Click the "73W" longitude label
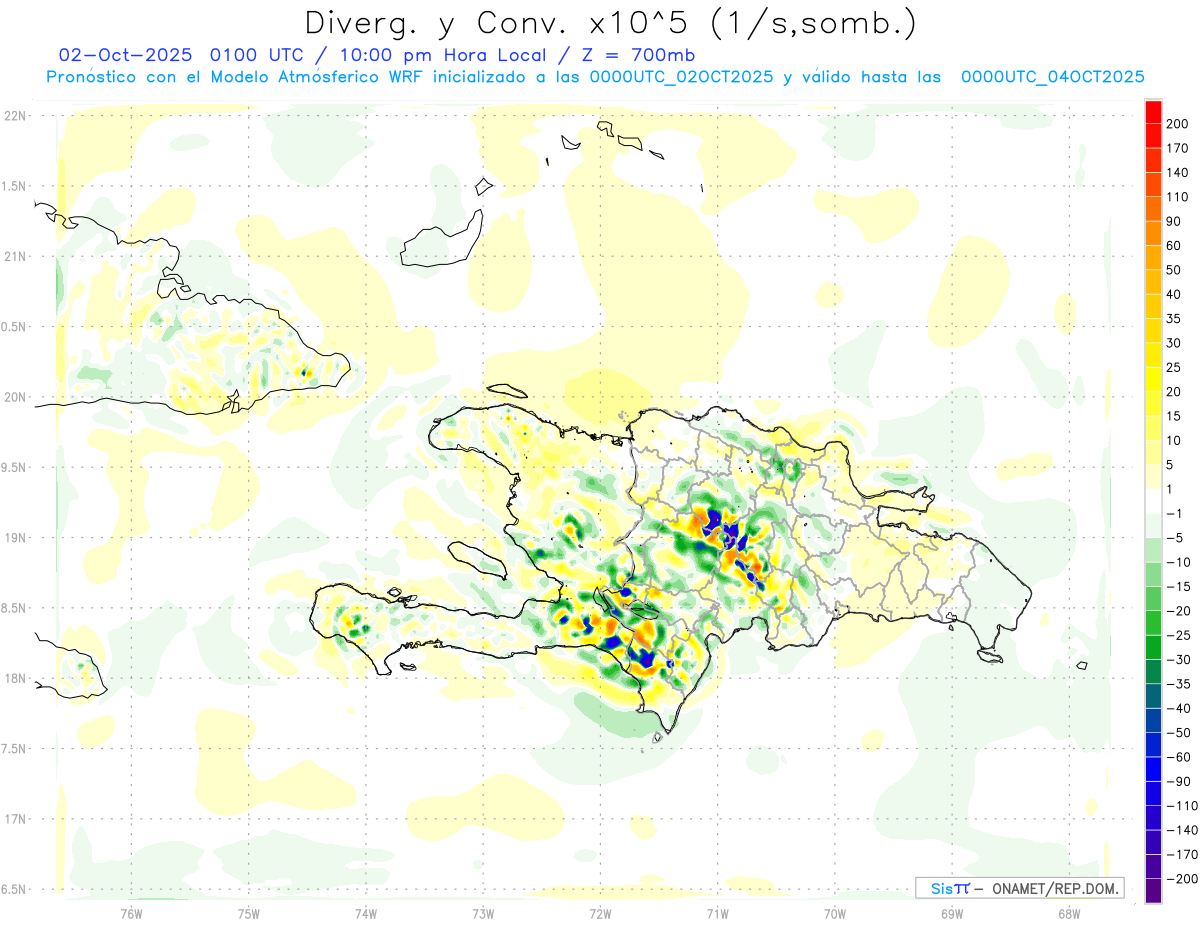Image resolution: width=1200 pixels, height=927 pixels. coord(483,913)
